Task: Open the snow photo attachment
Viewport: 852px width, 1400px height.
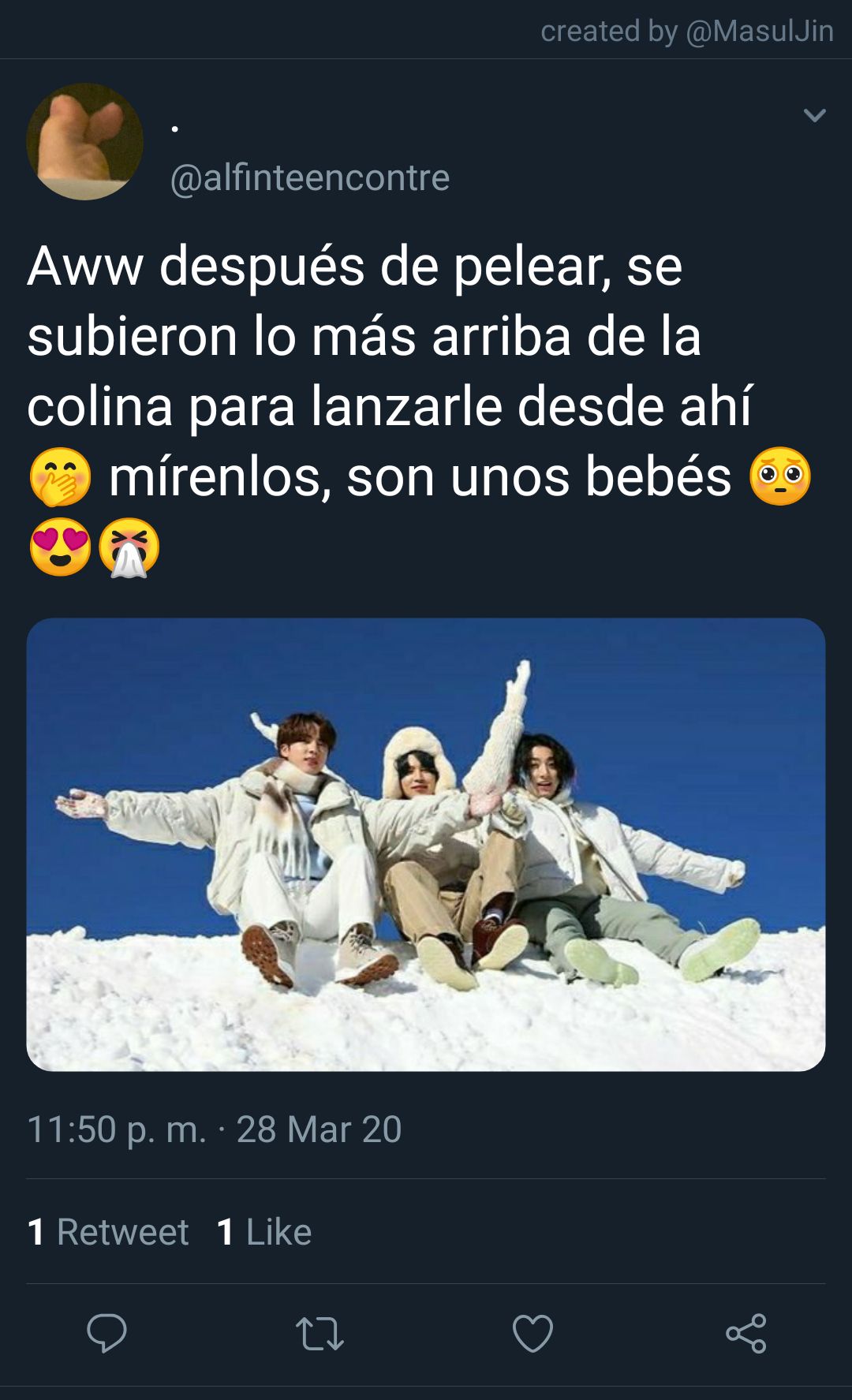Action: tap(426, 844)
